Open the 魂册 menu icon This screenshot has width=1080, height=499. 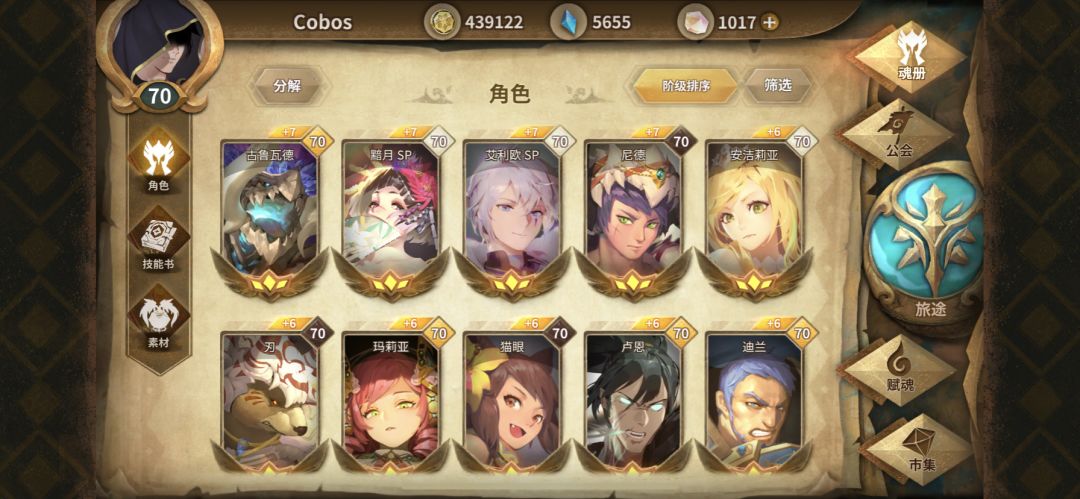click(910, 57)
